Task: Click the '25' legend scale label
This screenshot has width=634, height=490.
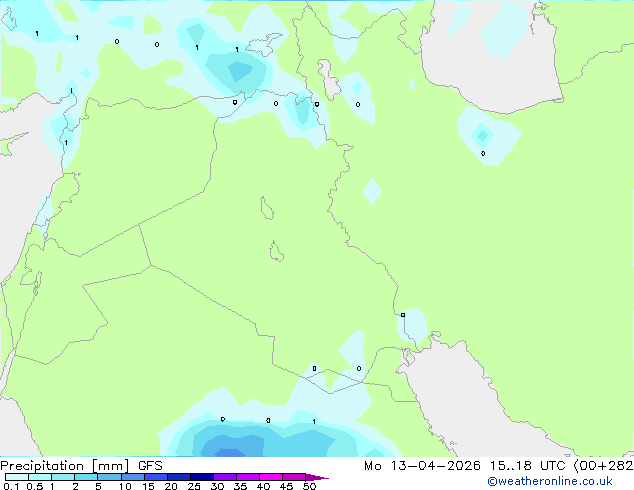Action: (194, 486)
